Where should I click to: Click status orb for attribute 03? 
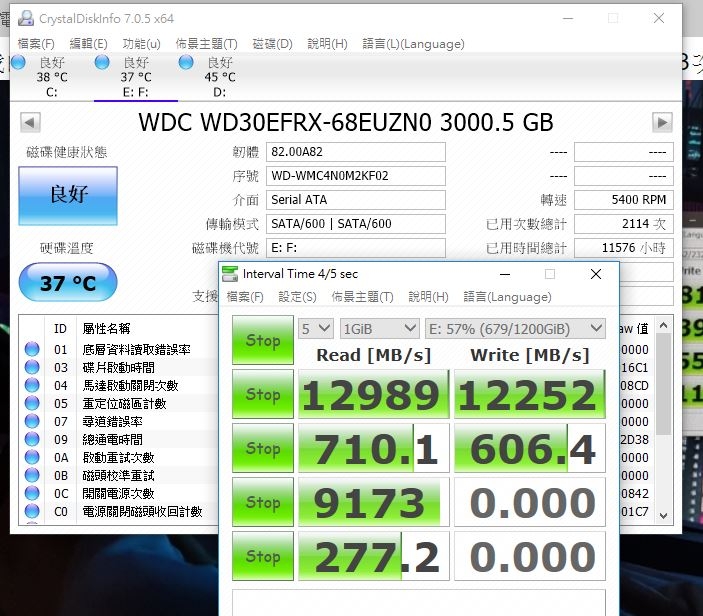click(x=32, y=367)
